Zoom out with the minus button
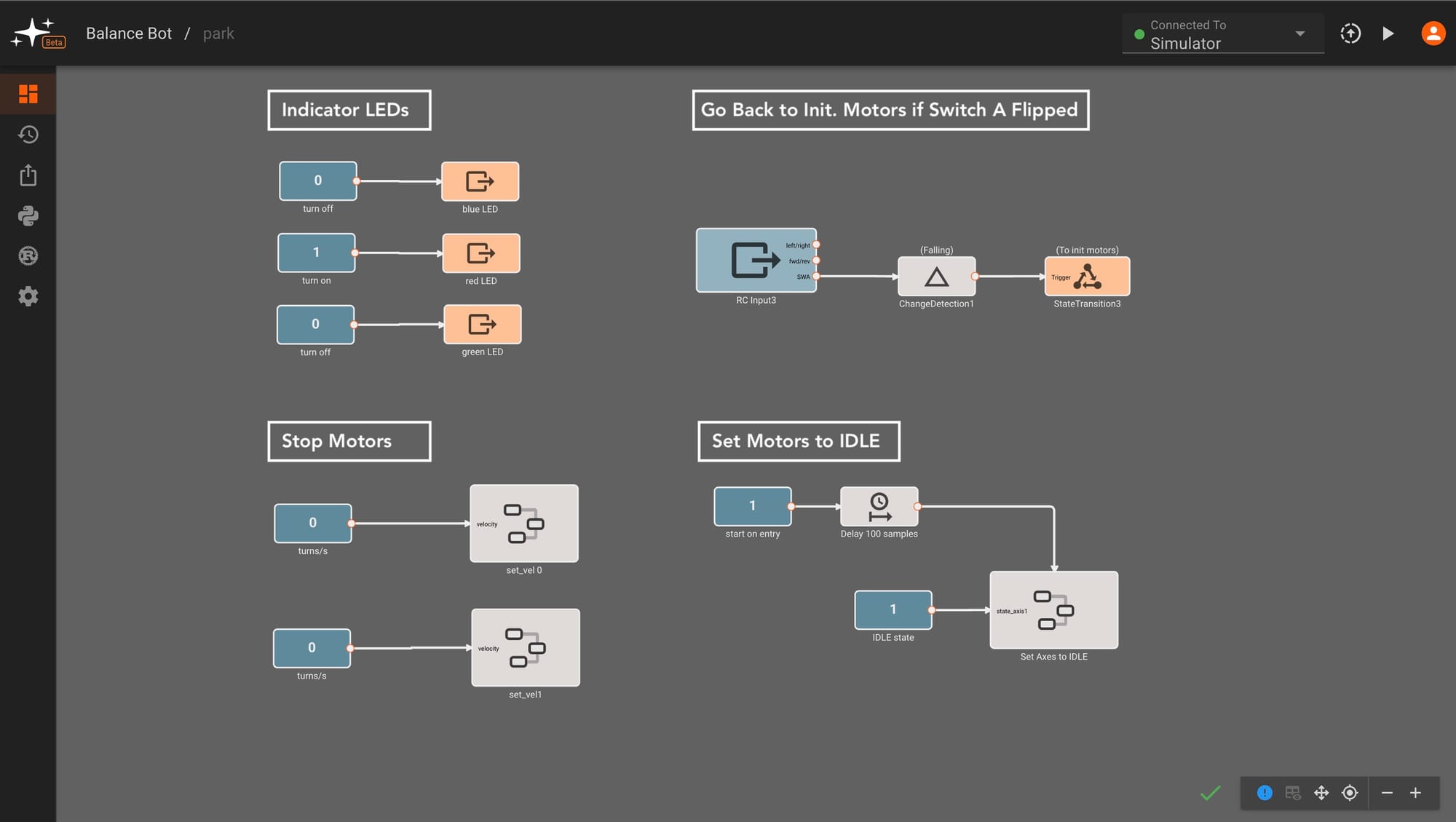Image resolution: width=1456 pixels, height=822 pixels. coord(1387,793)
